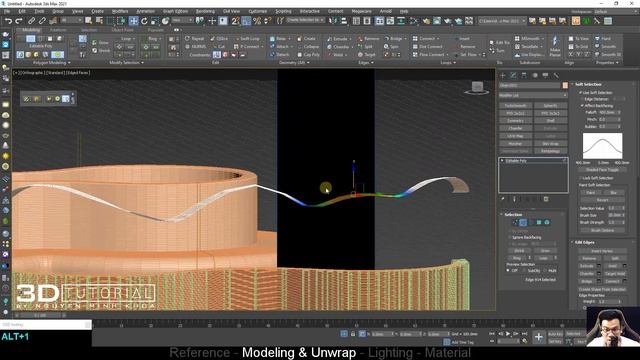640x360 pixels.
Task: Toggle the 2.5D Snaps icon
Action: pyautogui.click(x=236, y=21)
